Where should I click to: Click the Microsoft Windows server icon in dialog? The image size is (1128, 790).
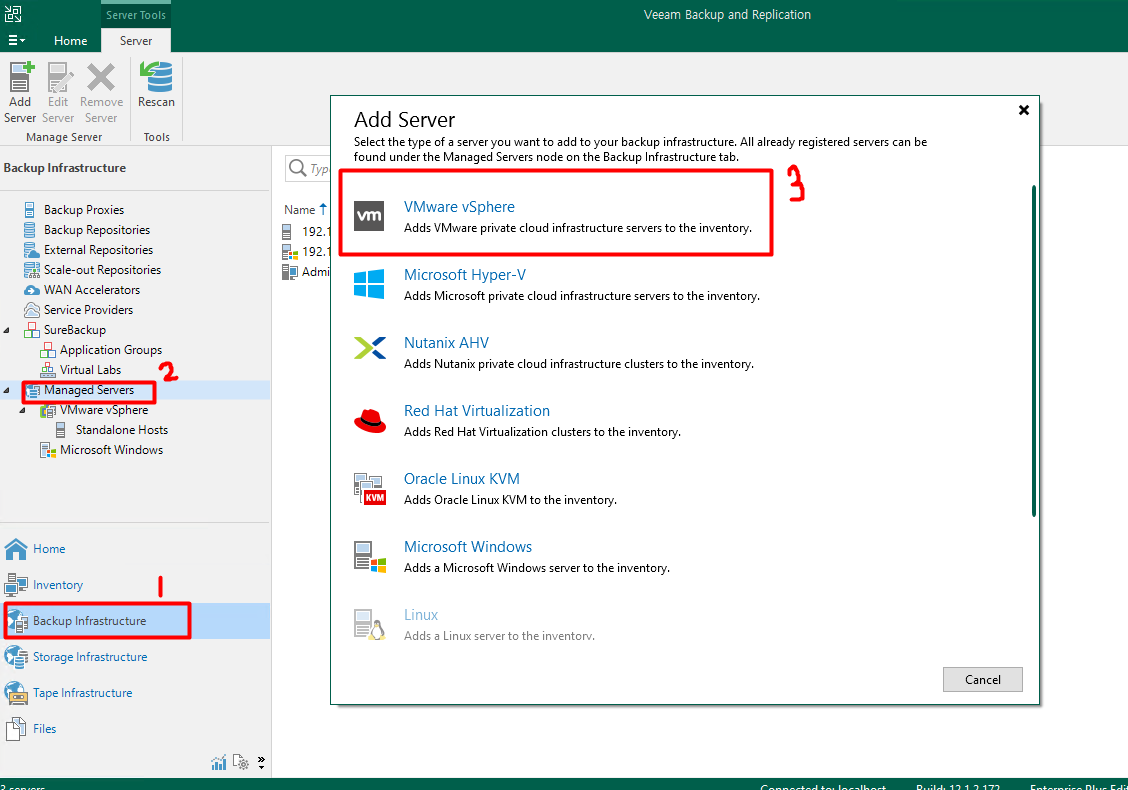(370, 557)
